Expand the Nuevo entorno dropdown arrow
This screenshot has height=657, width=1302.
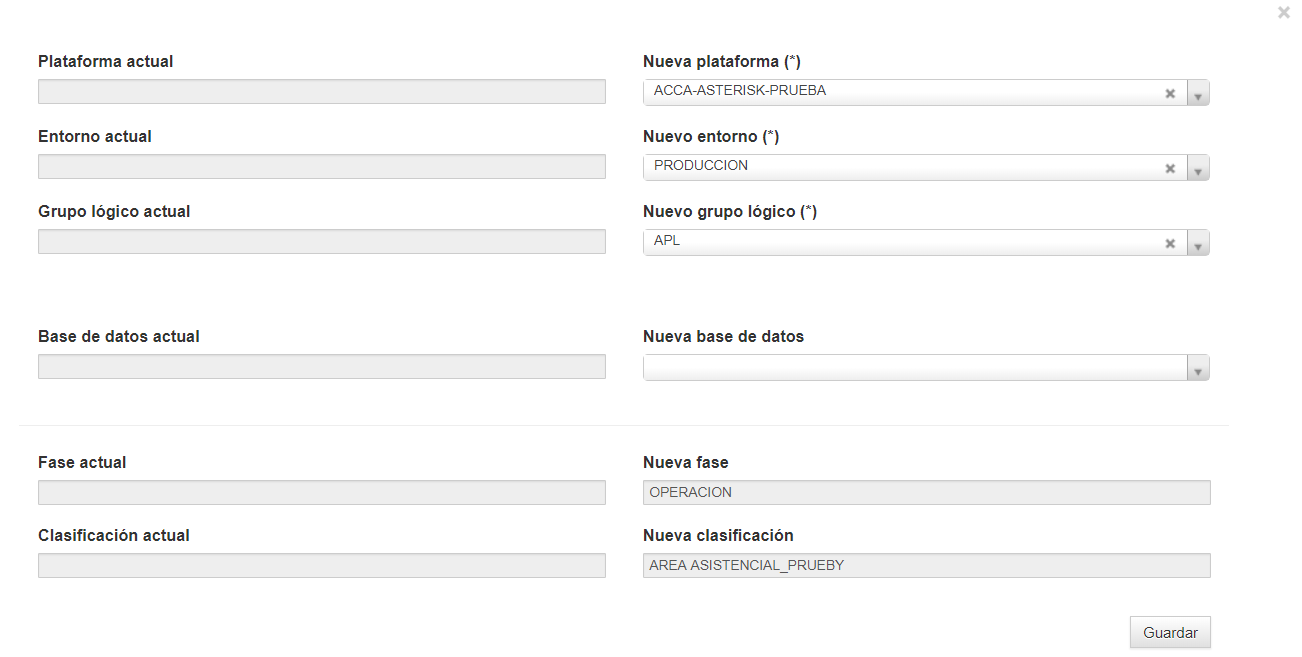(1198, 168)
